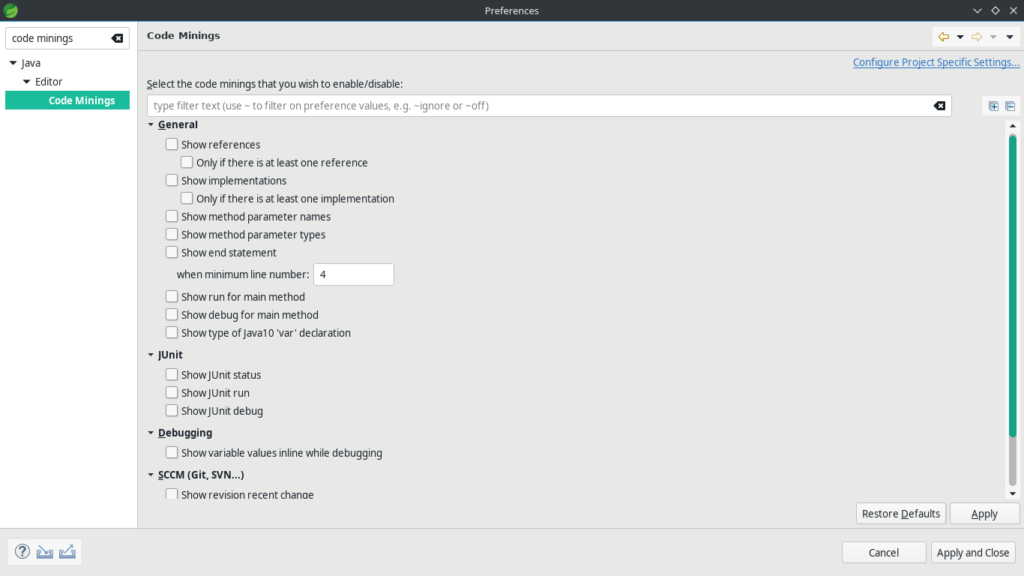Screen dimensions: 1024x576
Task: Enable Show JUnit run
Action: pyautogui.click(x=172, y=392)
